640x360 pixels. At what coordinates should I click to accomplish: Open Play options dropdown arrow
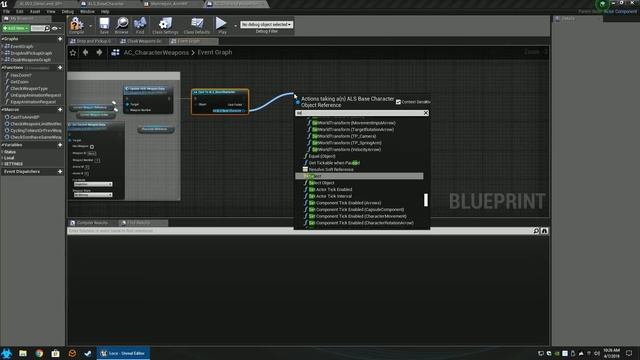(235, 25)
